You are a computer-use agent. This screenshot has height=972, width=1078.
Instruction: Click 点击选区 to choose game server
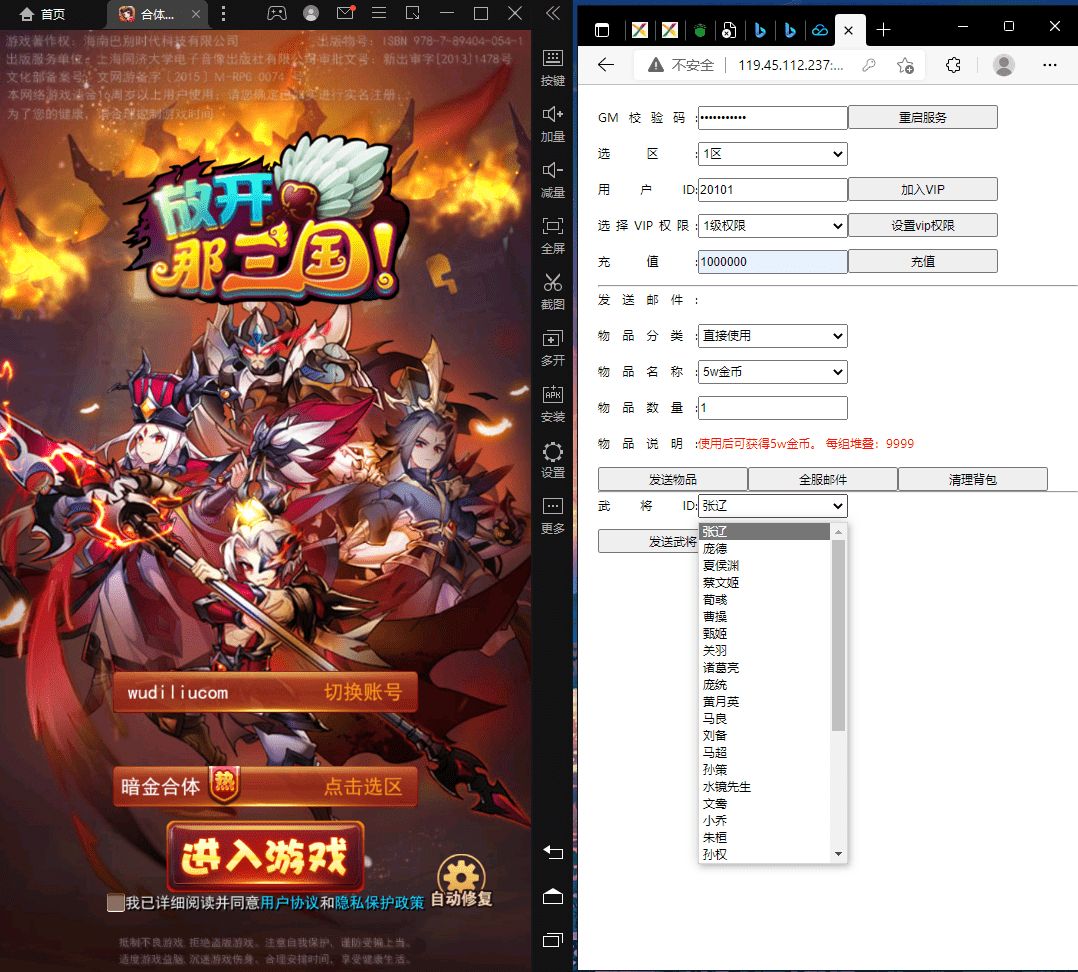click(363, 786)
